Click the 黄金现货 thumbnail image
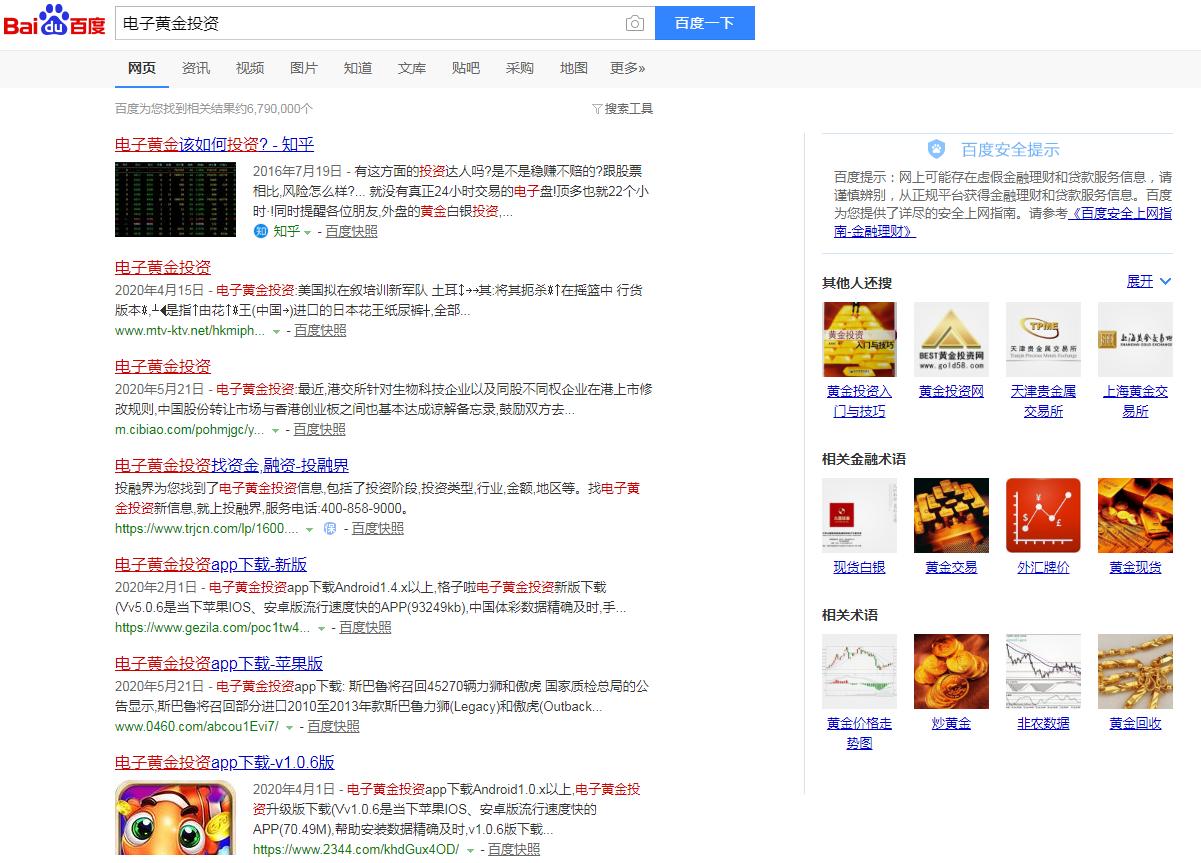The width and height of the screenshot is (1201, 863). tap(1135, 515)
